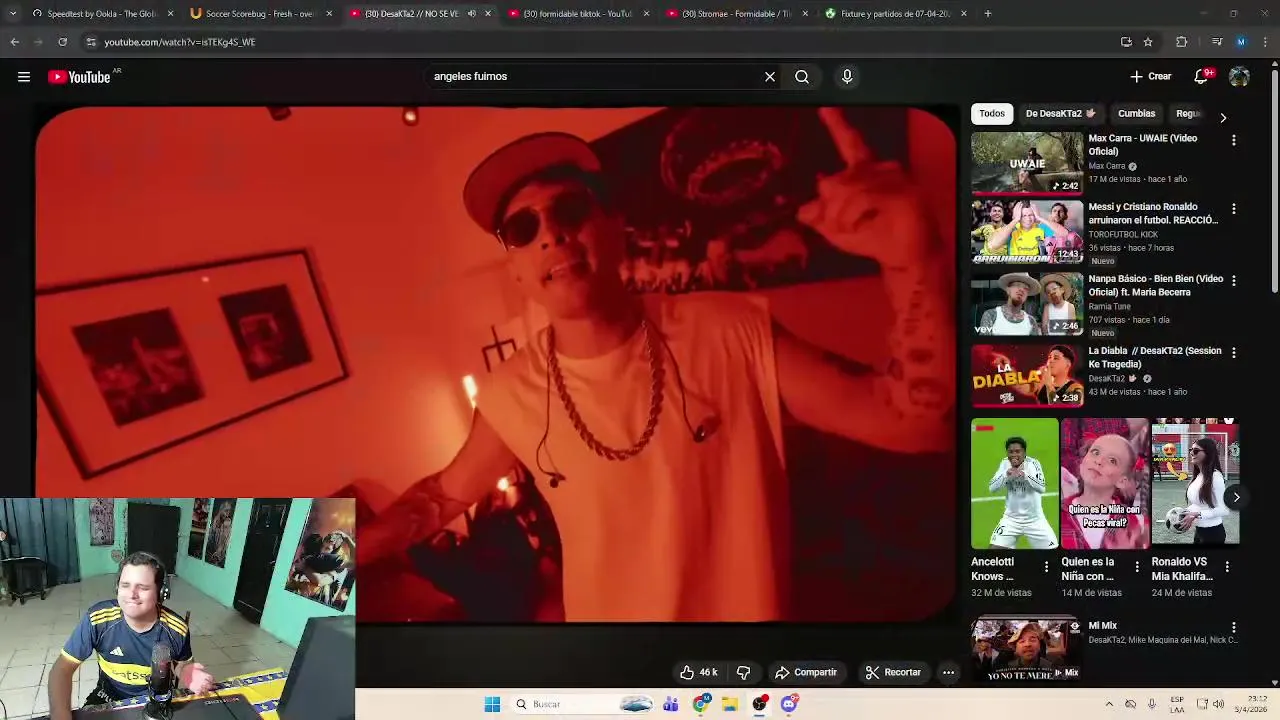Screen dimensions: 1280x720
Task: Go to YouTube home via the logo
Action: [79, 77]
